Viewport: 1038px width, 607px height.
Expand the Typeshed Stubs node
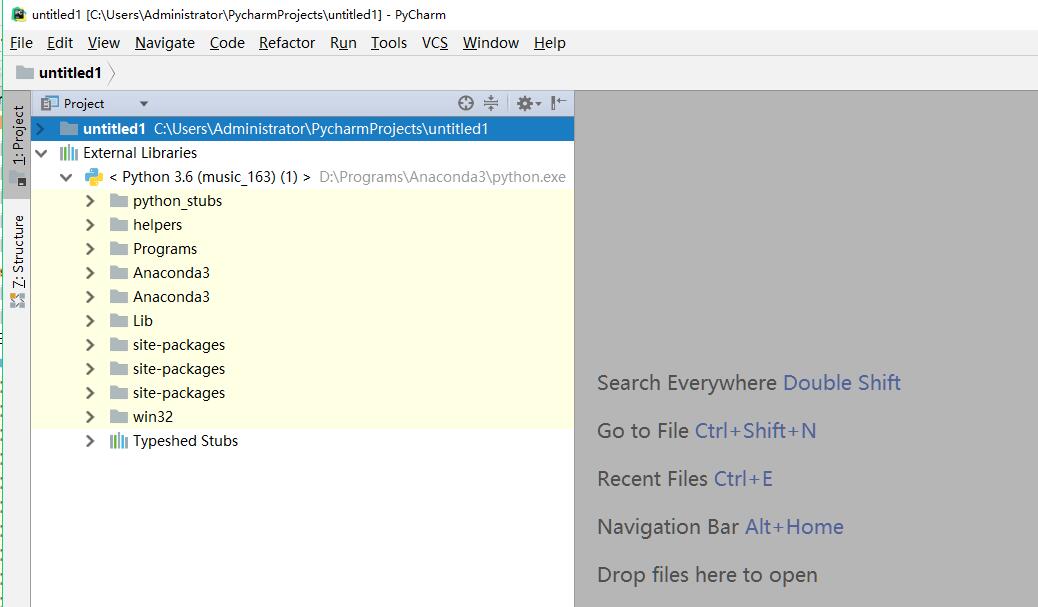coord(90,441)
